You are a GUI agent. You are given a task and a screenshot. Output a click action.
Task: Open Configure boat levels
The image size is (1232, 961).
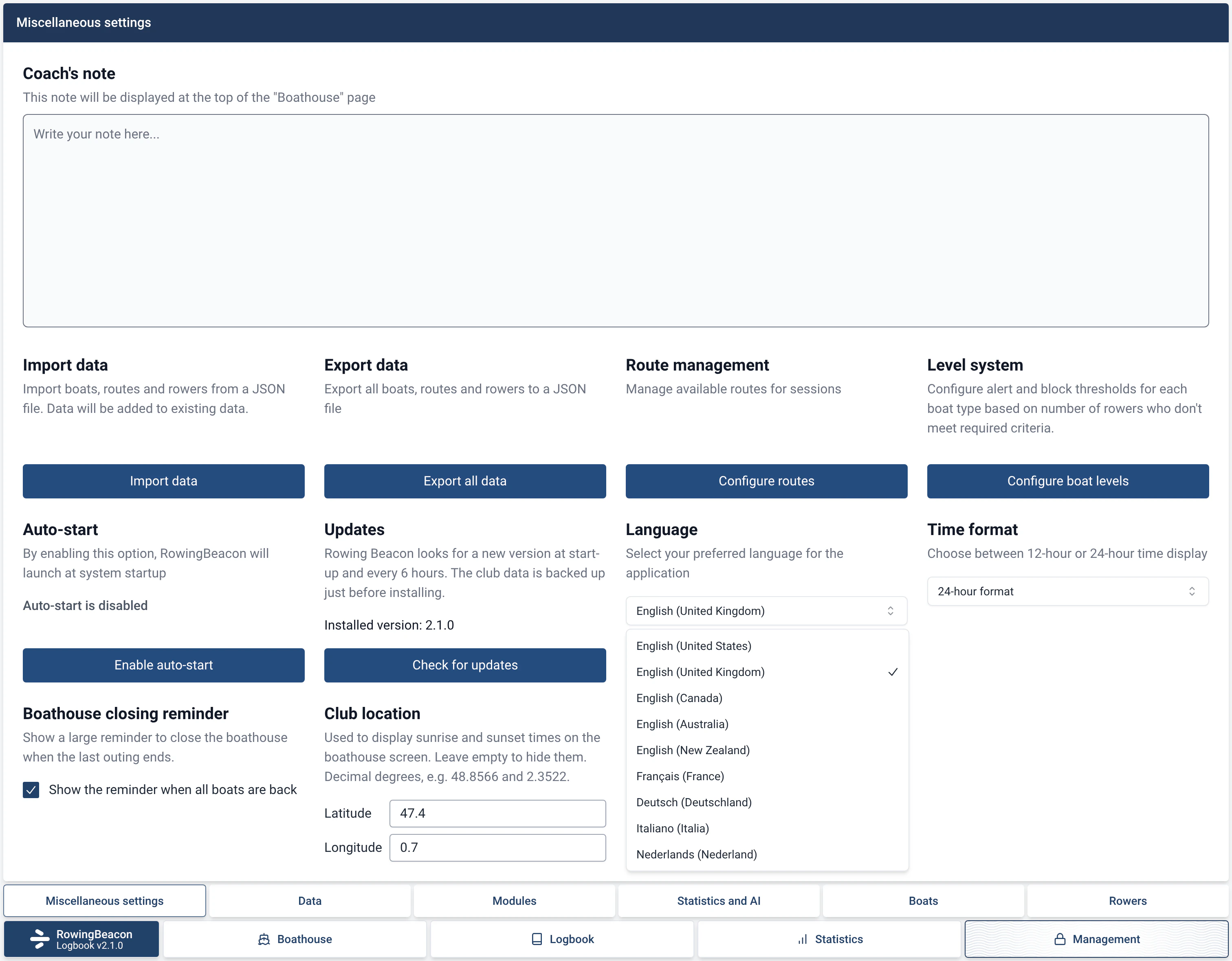[x=1067, y=481]
